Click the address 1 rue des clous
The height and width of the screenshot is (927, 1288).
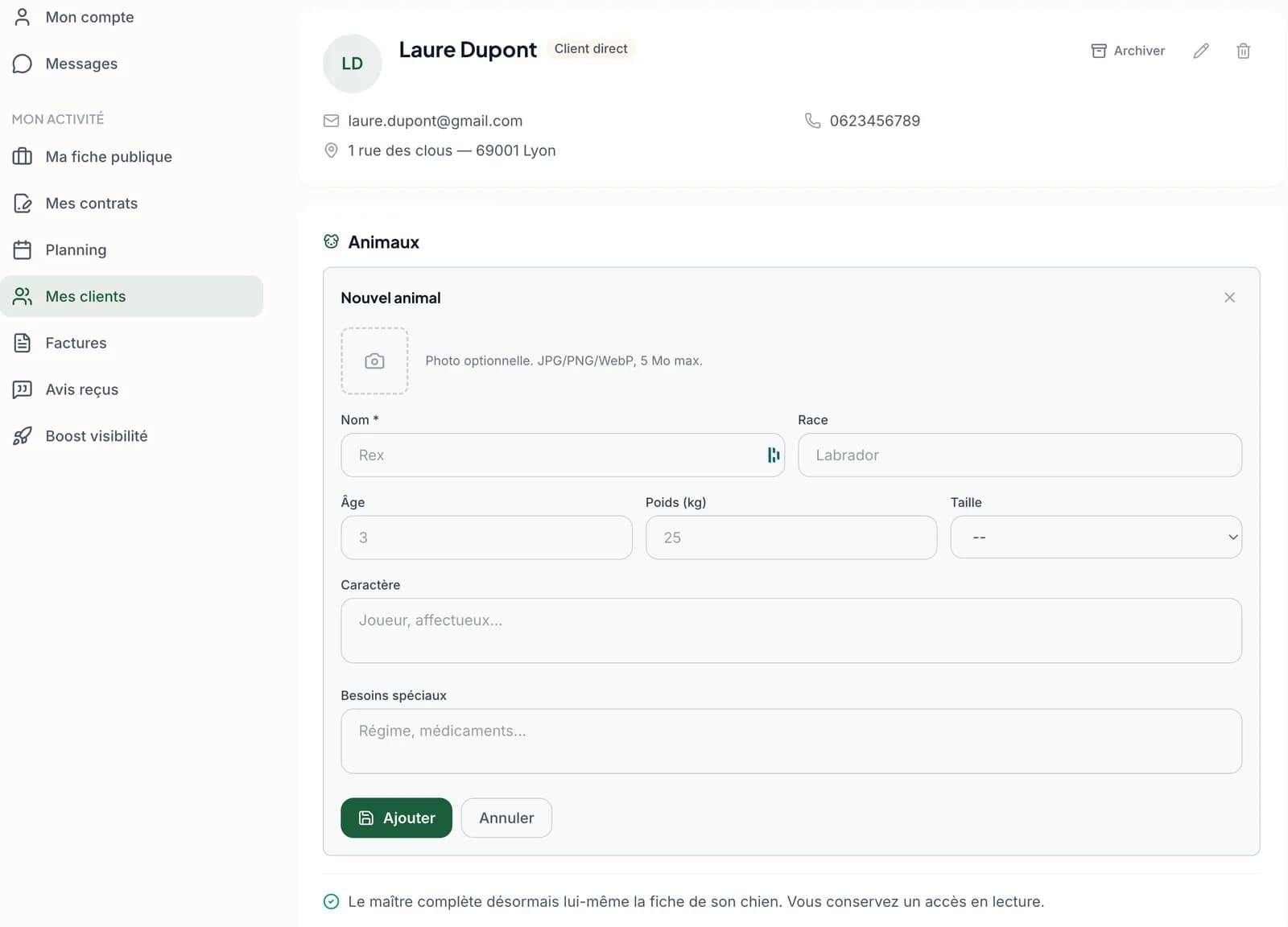point(452,150)
